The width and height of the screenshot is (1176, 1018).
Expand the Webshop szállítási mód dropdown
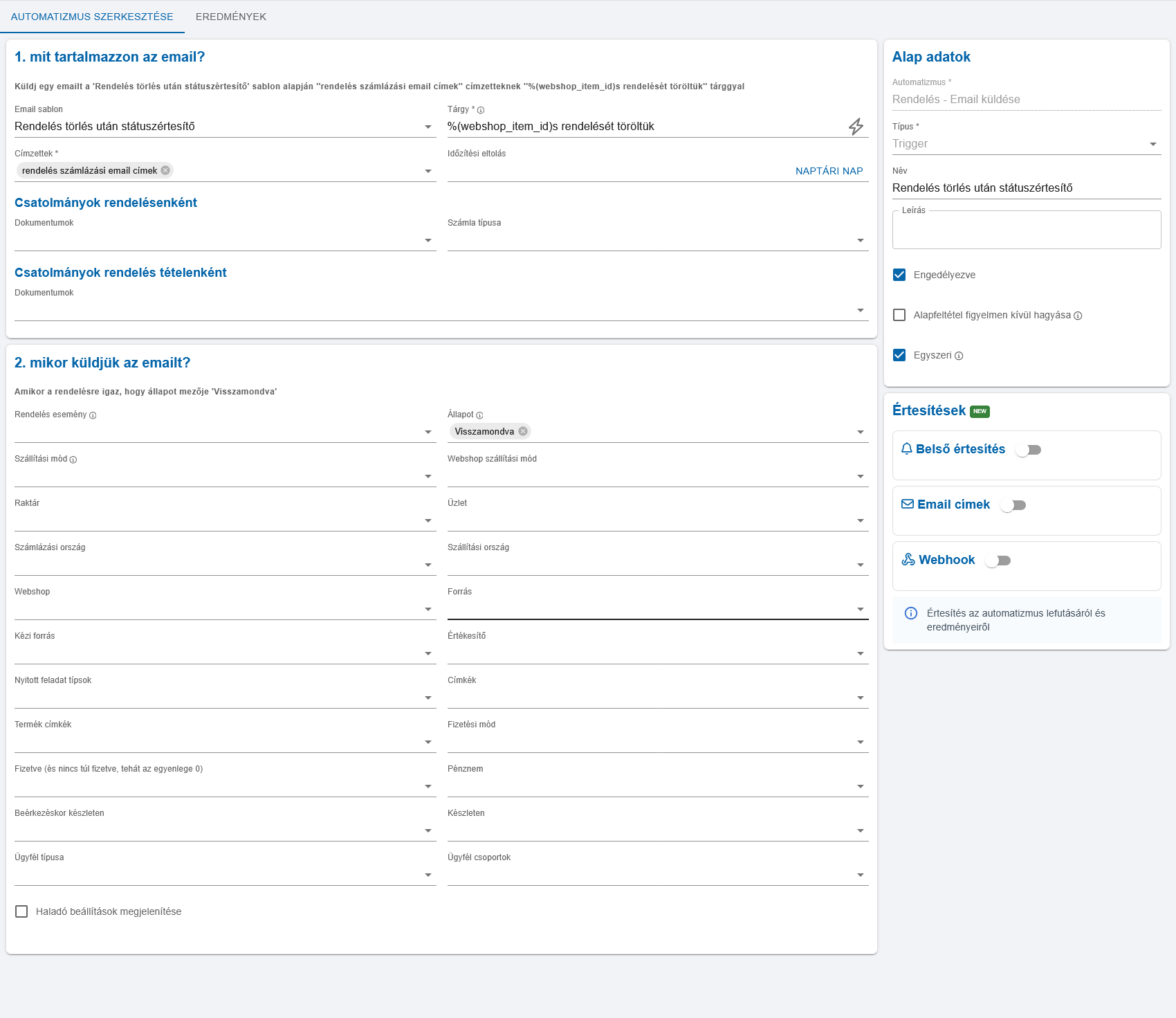tap(658, 476)
